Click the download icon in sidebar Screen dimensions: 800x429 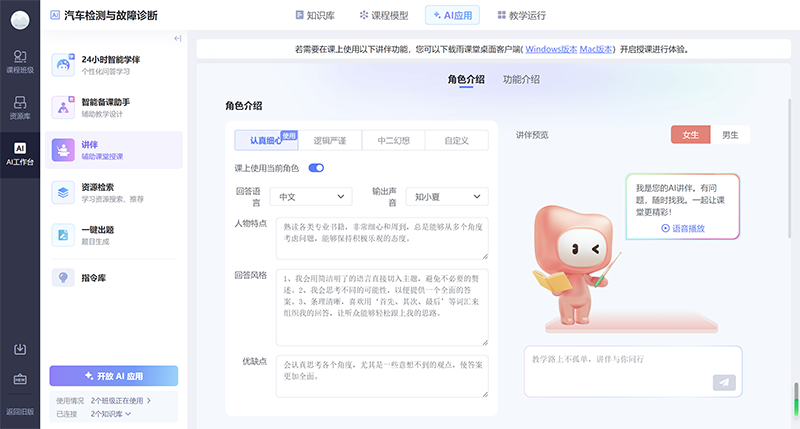point(20,349)
